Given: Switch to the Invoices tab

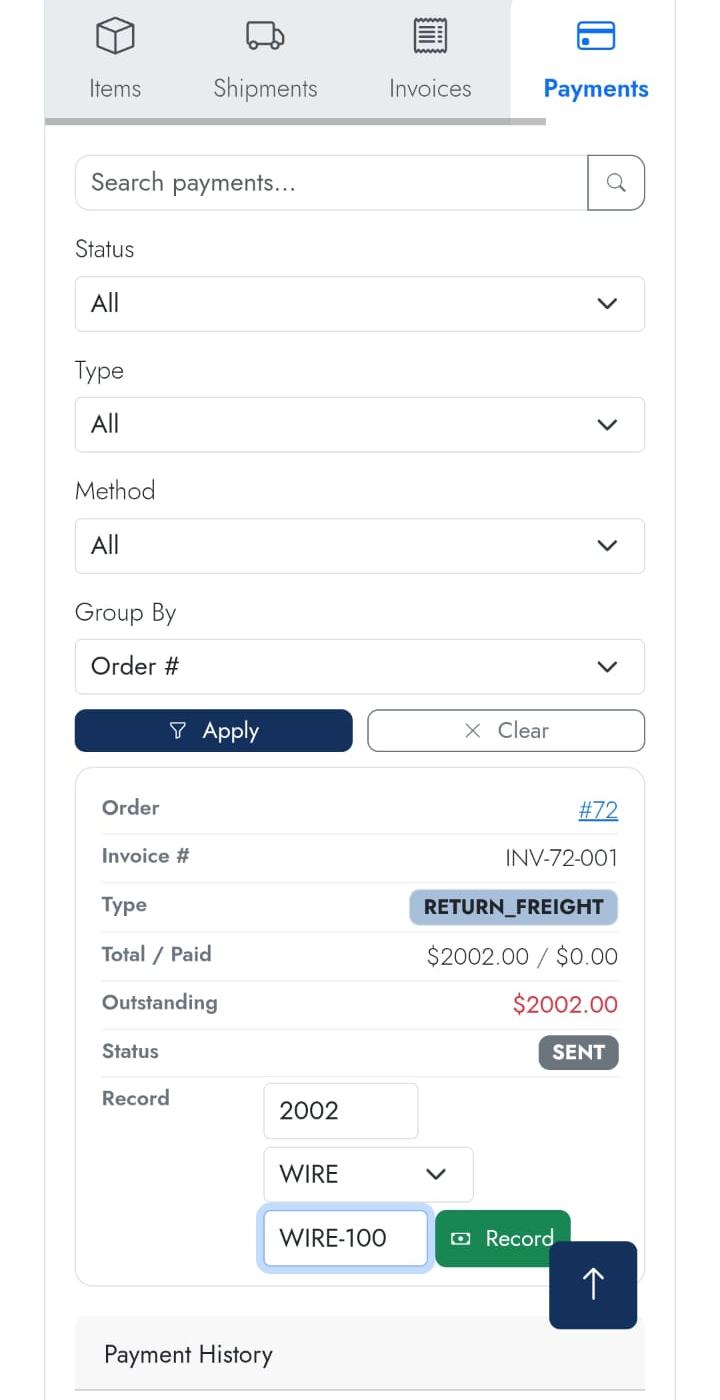Looking at the screenshot, I should [x=429, y=60].
